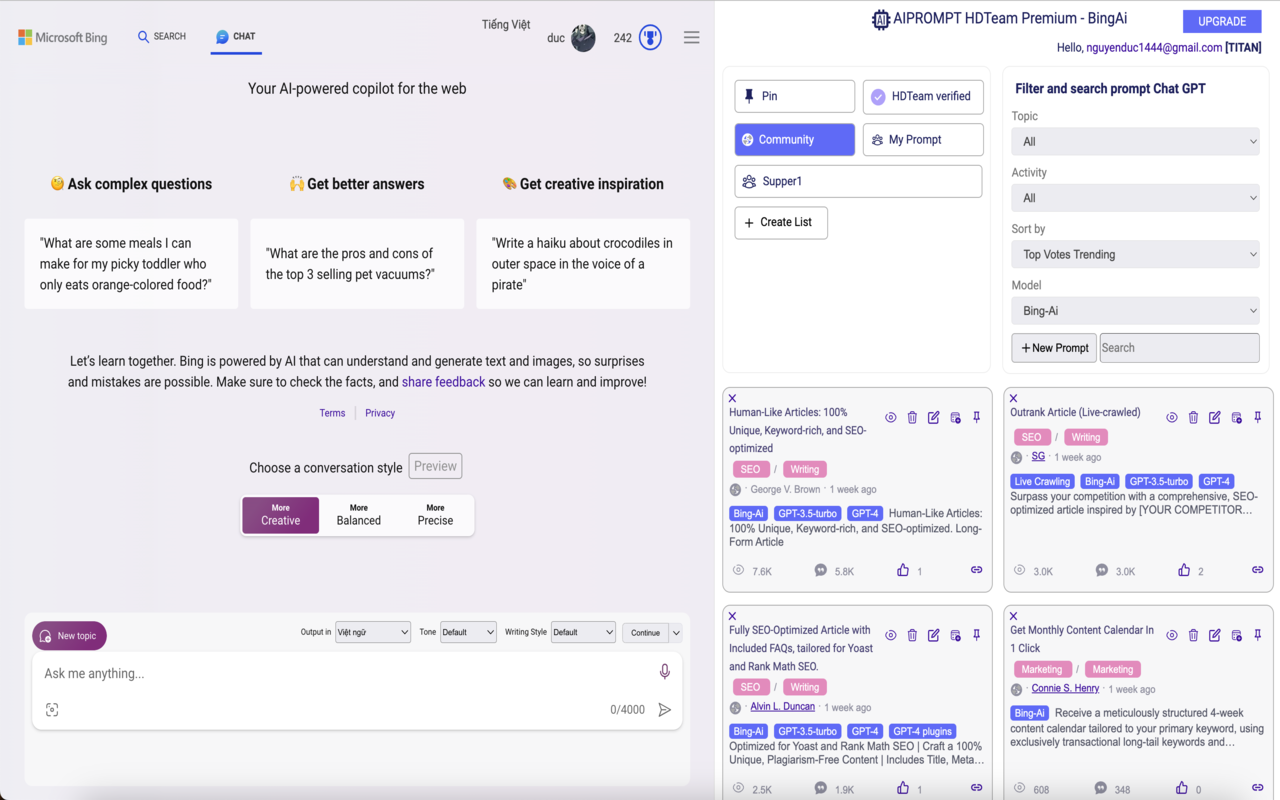
Task: Open the Topic dropdown
Action: [x=1135, y=141]
